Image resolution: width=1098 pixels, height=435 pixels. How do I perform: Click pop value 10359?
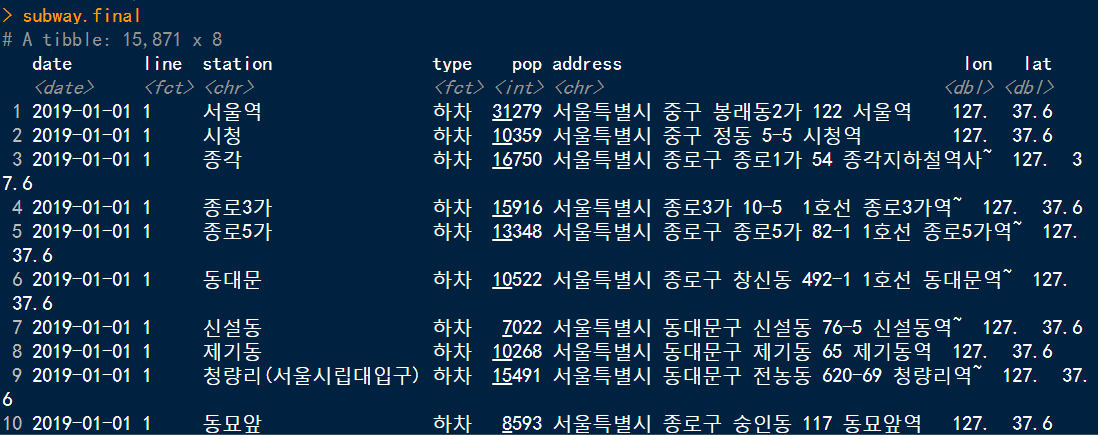[x=517, y=135]
